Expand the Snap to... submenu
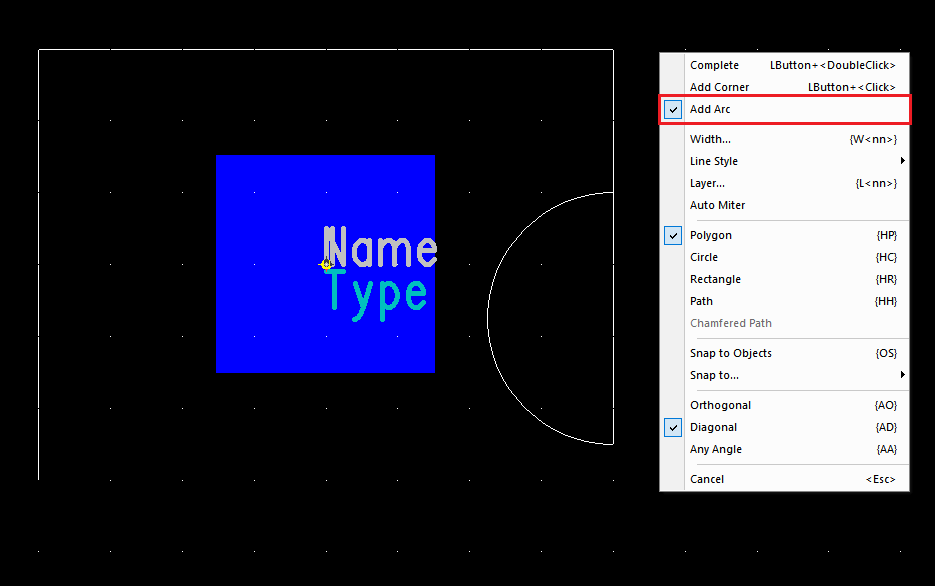Viewport: 935px width, 586px height. [x=714, y=375]
